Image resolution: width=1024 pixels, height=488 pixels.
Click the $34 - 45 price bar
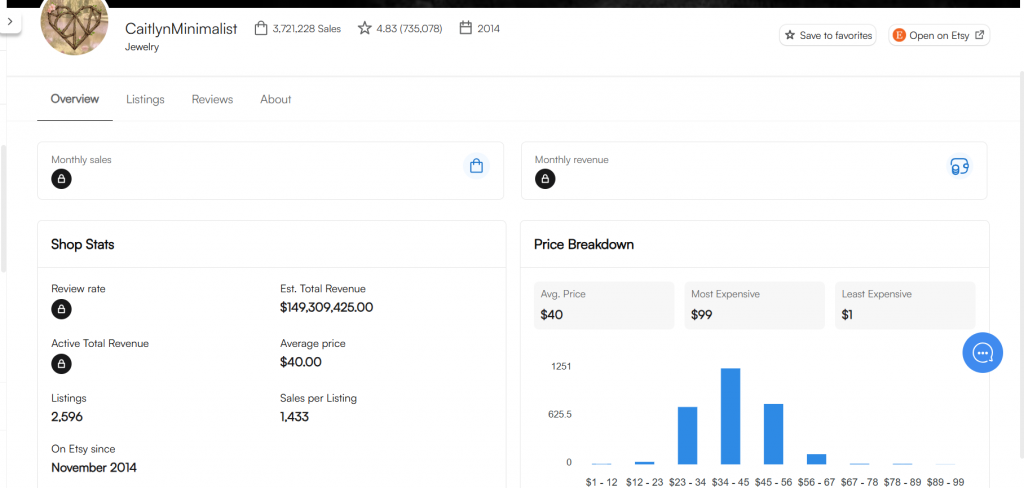click(731, 416)
